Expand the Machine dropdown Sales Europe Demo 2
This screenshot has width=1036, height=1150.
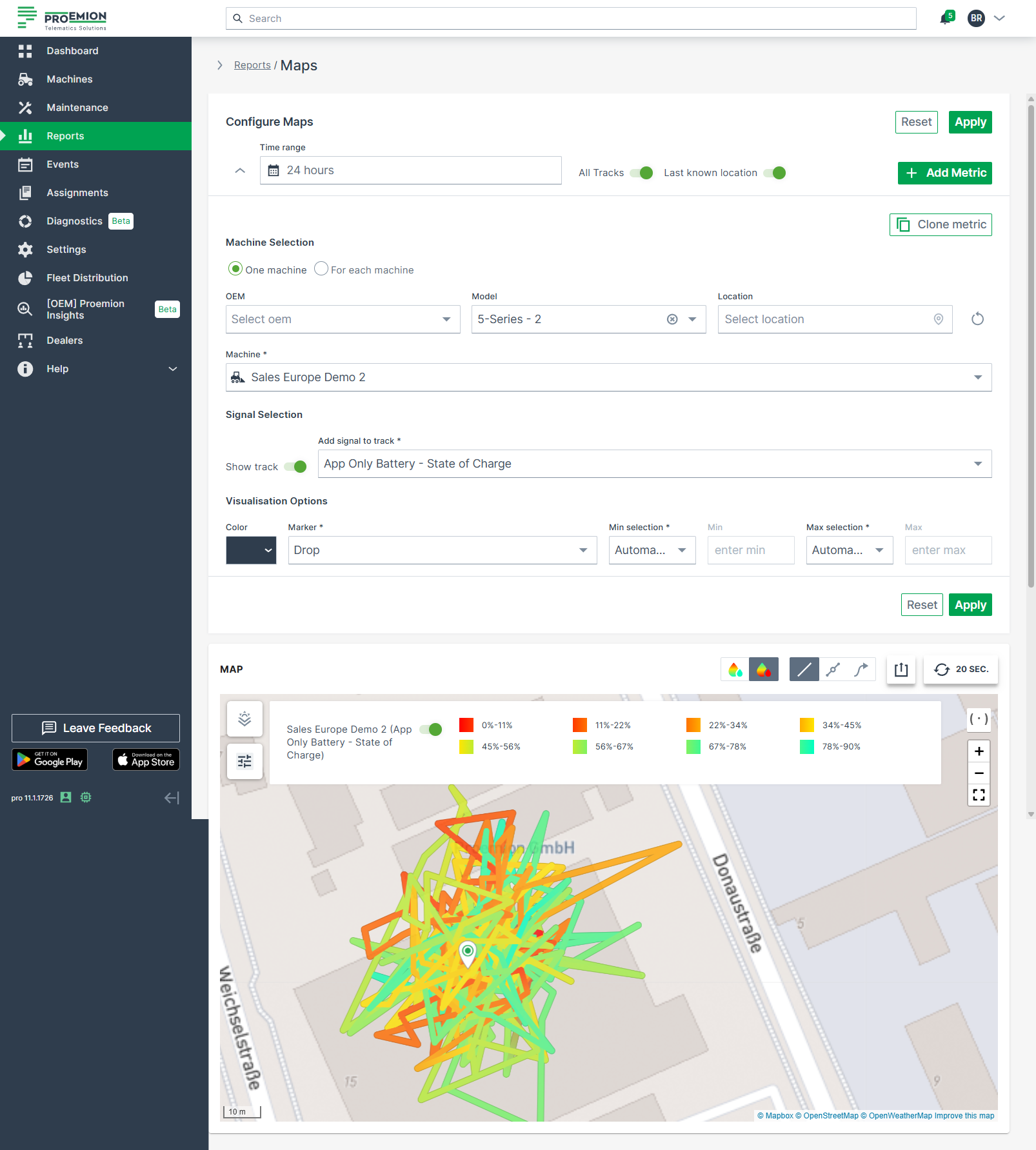click(x=608, y=377)
